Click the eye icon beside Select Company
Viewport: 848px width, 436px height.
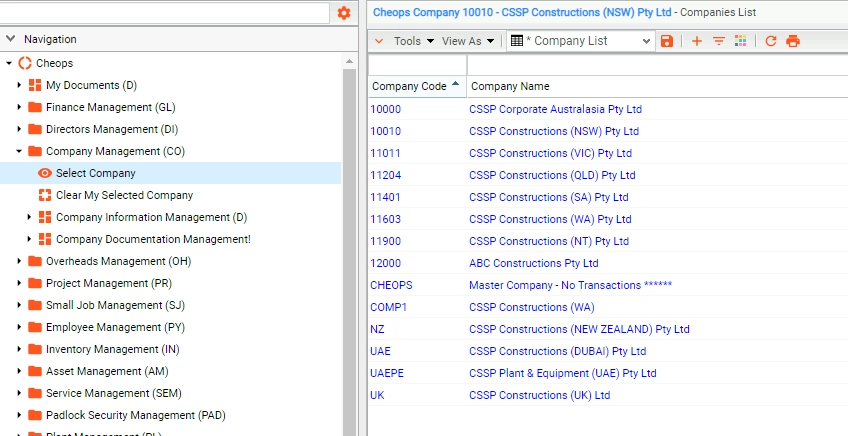click(x=45, y=173)
